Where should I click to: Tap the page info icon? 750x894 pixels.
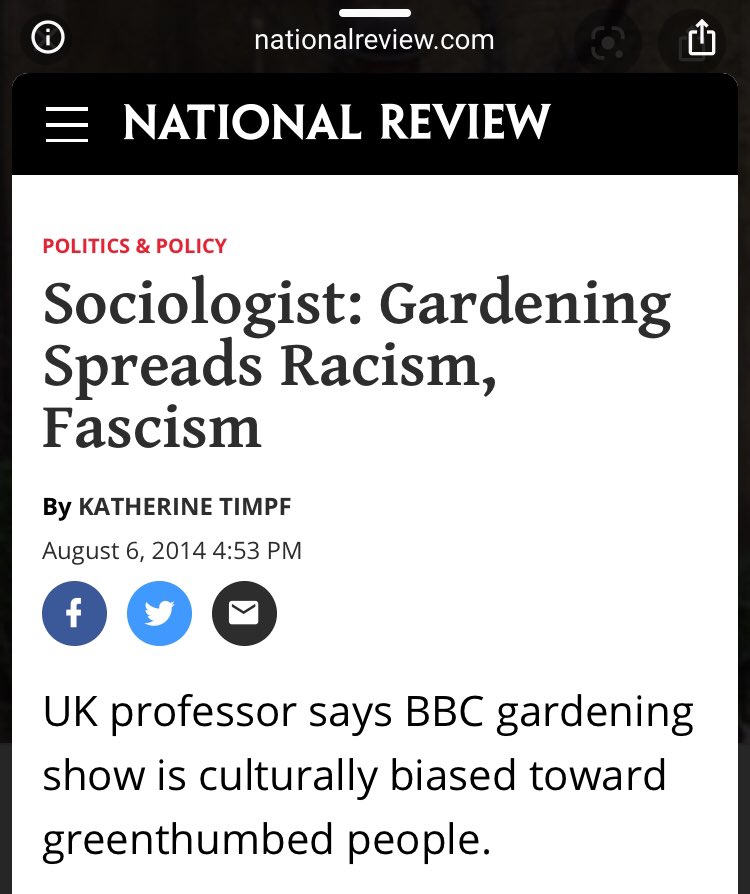[47, 39]
